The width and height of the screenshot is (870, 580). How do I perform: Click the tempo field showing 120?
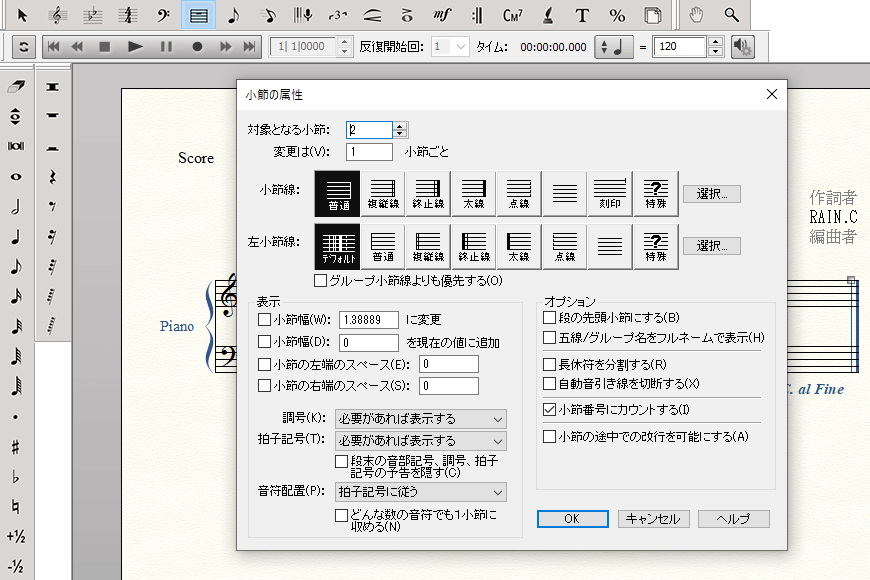[x=679, y=46]
